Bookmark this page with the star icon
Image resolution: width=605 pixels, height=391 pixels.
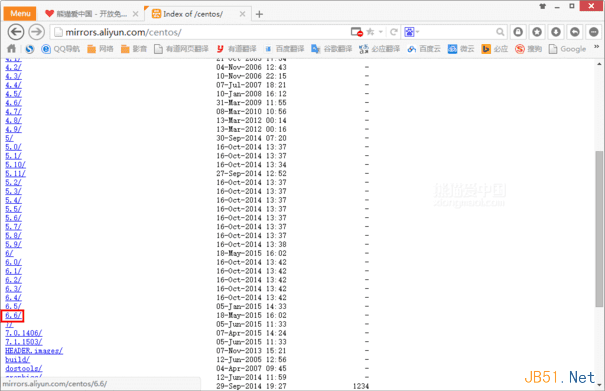[x=370, y=32]
